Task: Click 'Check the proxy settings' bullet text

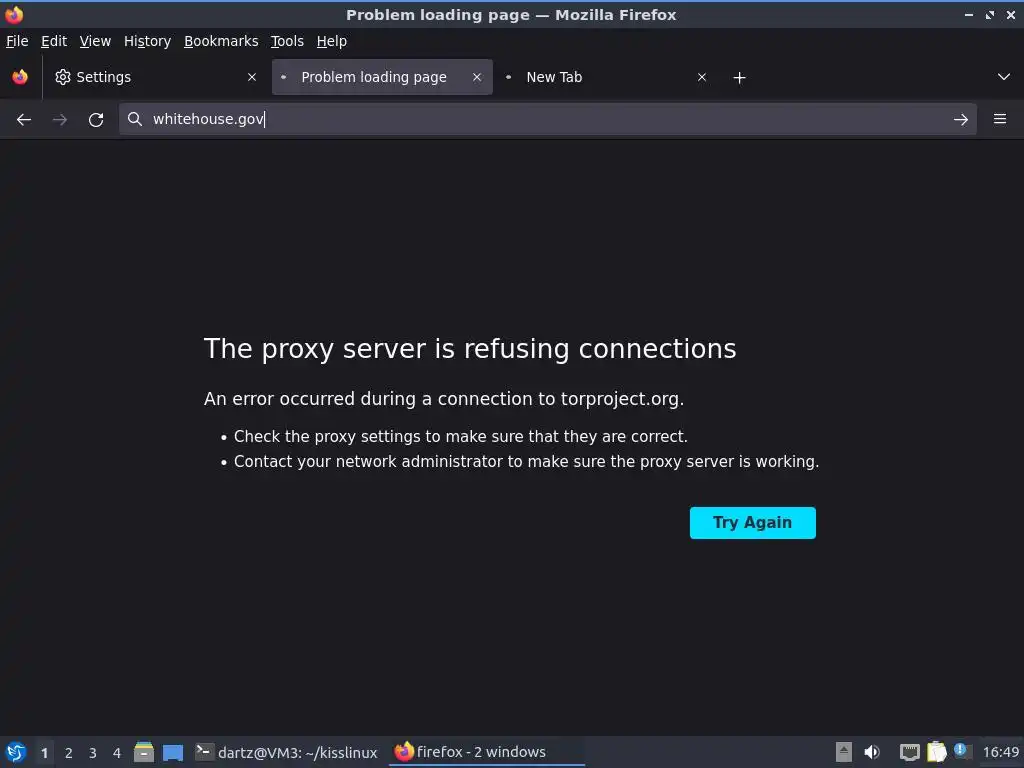Action: coord(460,437)
